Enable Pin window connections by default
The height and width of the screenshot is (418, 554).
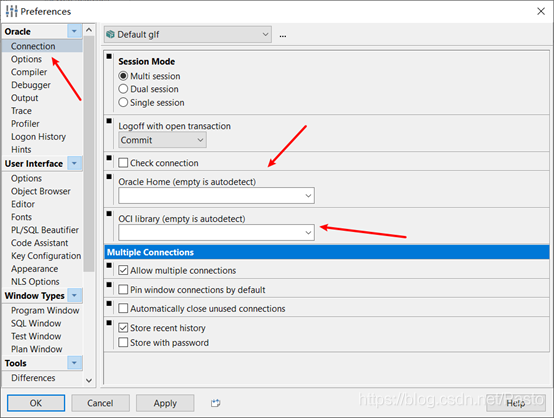tap(123, 290)
